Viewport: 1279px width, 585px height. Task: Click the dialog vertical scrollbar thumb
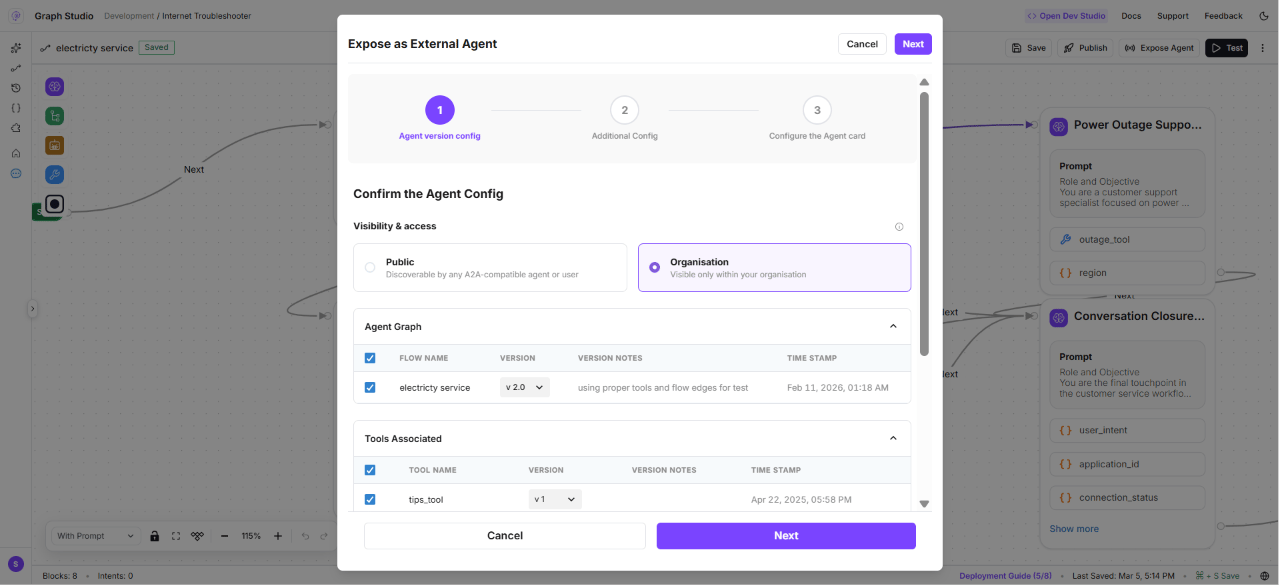pos(924,224)
